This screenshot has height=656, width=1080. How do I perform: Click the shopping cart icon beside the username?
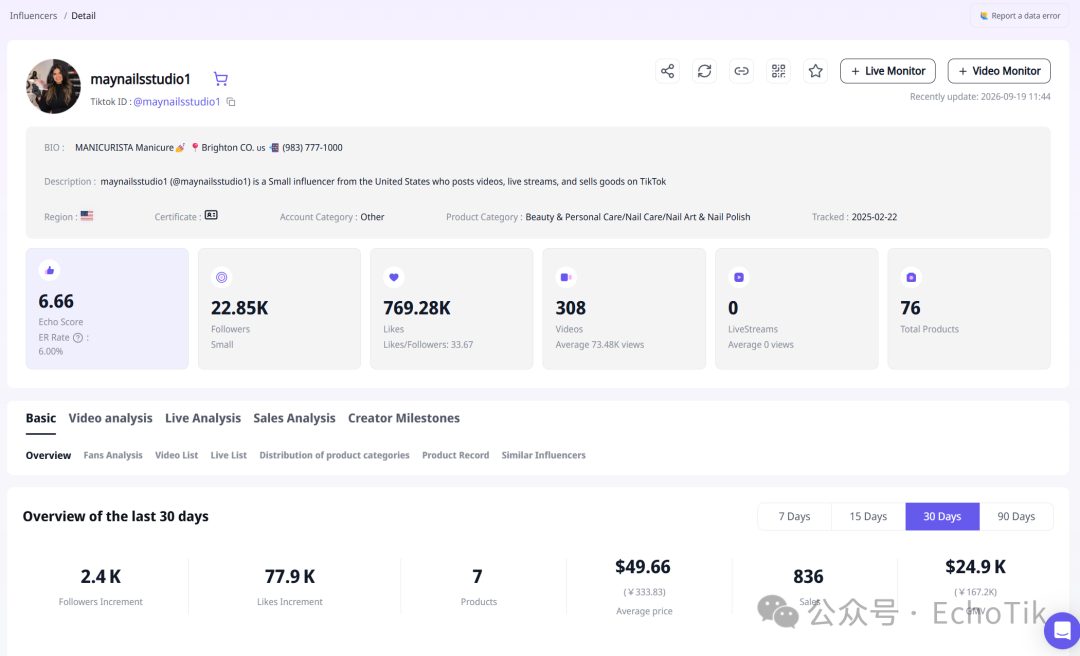(220, 79)
